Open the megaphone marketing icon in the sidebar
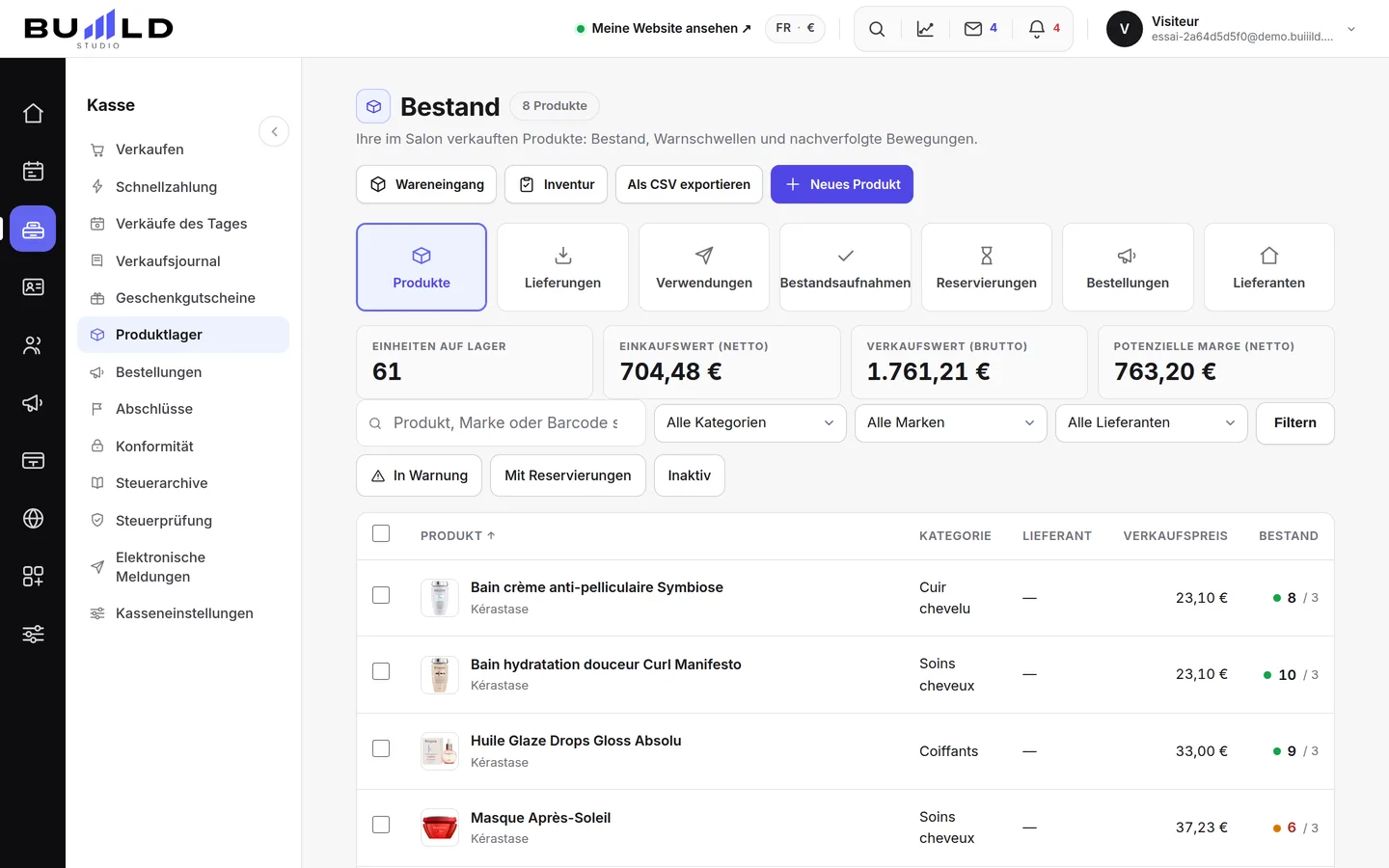 click(x=33, y=402)
